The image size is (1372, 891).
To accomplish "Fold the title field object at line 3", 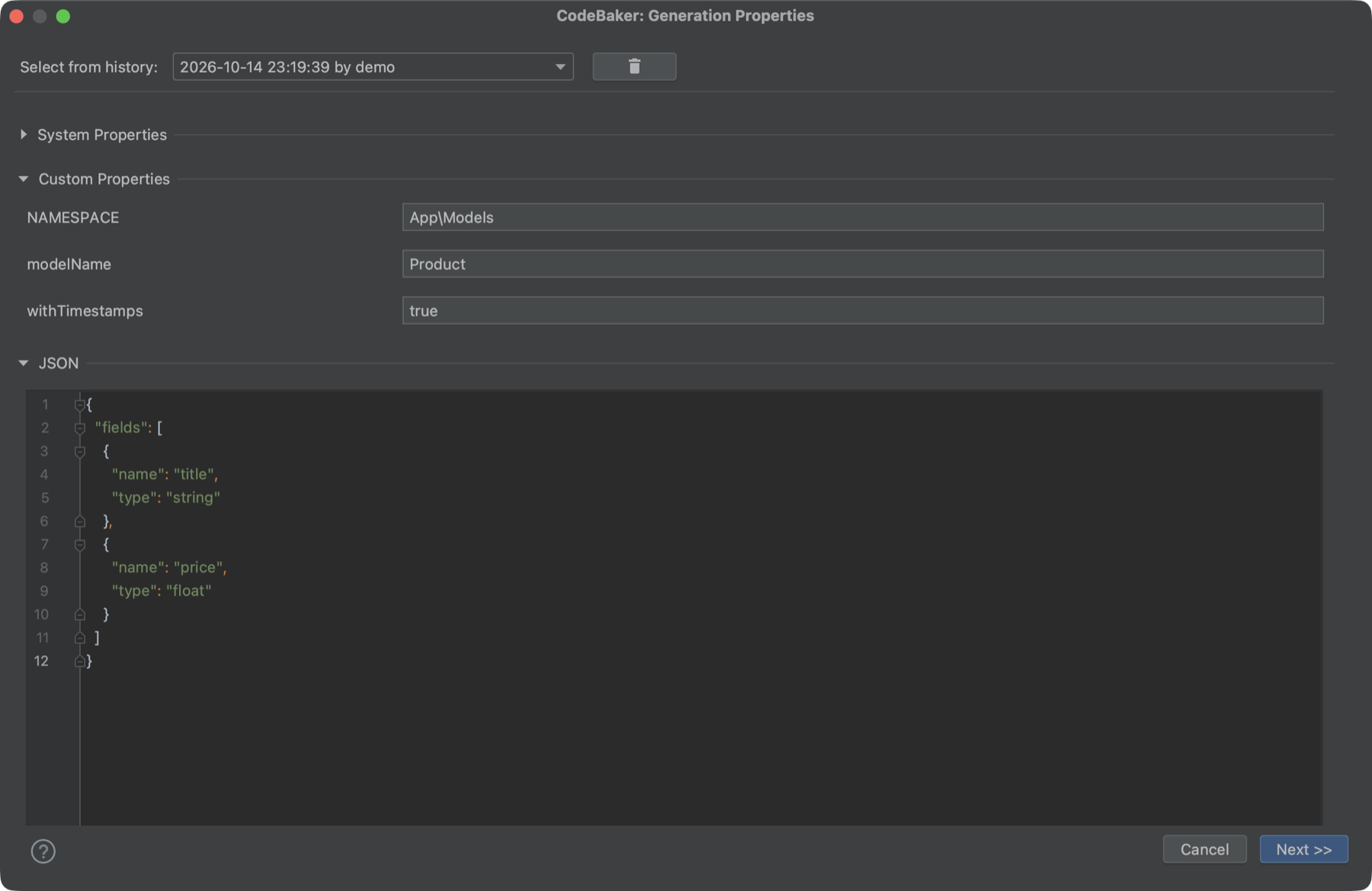I will [x=80, y=451].
